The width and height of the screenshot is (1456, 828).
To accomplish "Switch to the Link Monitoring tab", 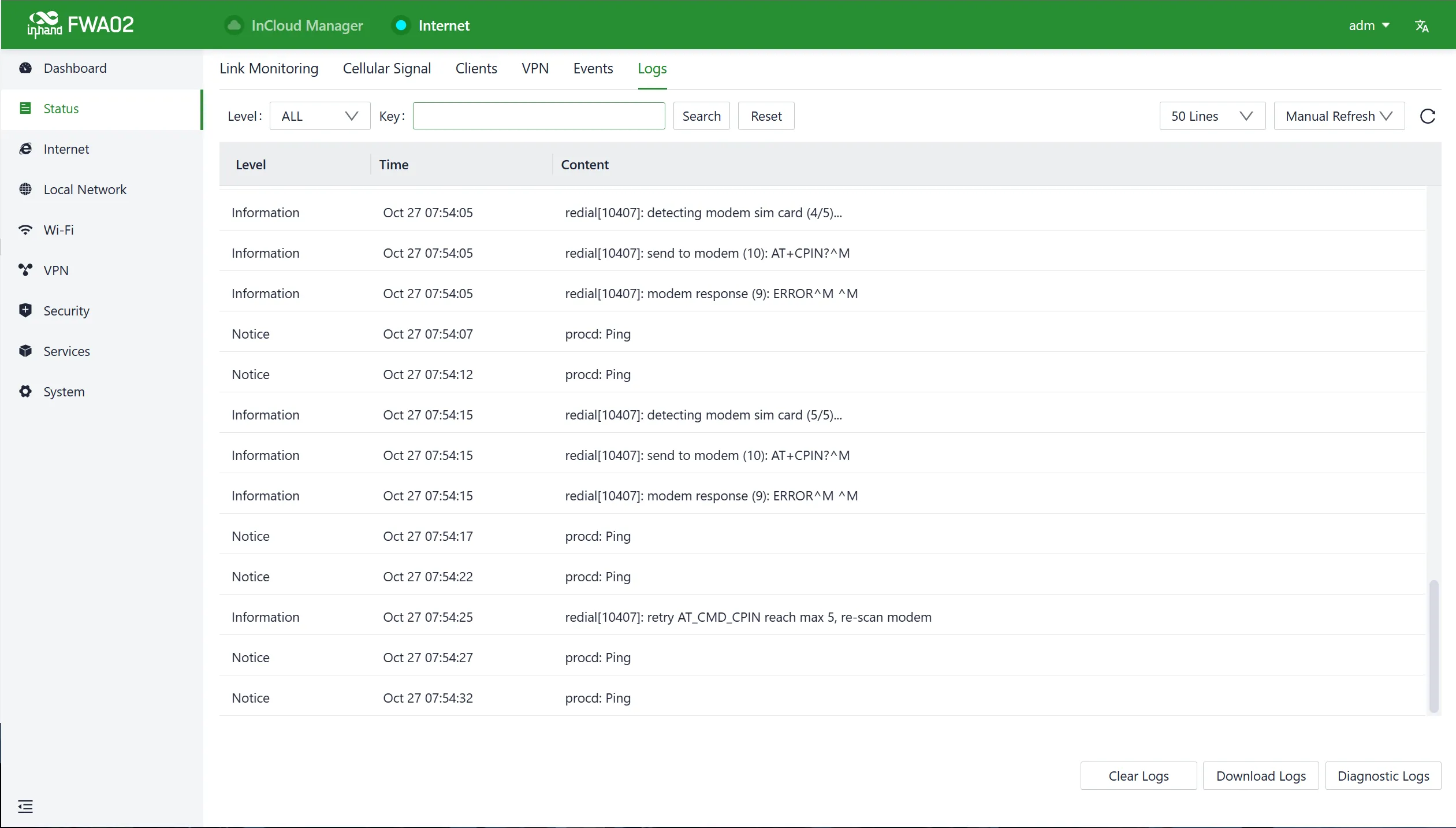I will click(269, 68).
